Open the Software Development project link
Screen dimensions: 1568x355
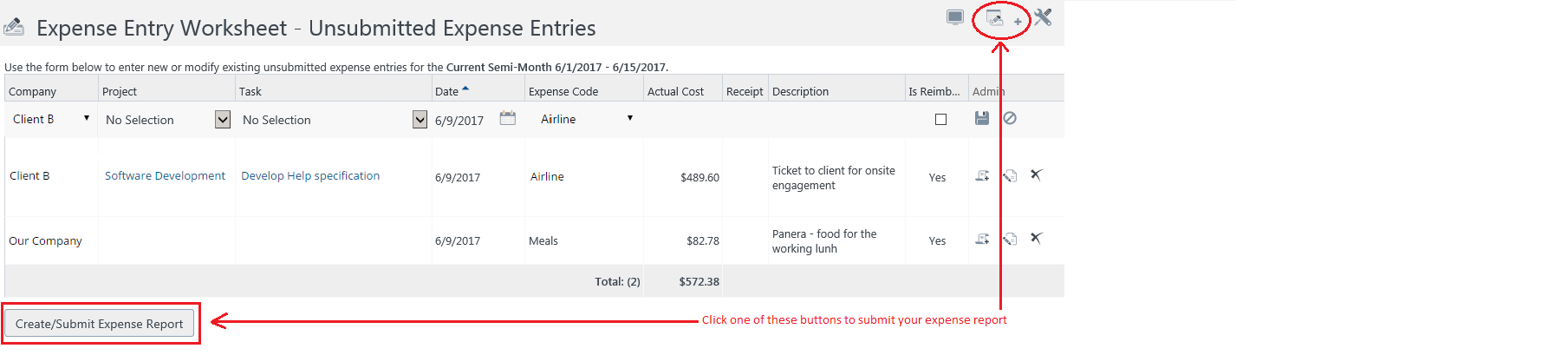tap(165, 175)
